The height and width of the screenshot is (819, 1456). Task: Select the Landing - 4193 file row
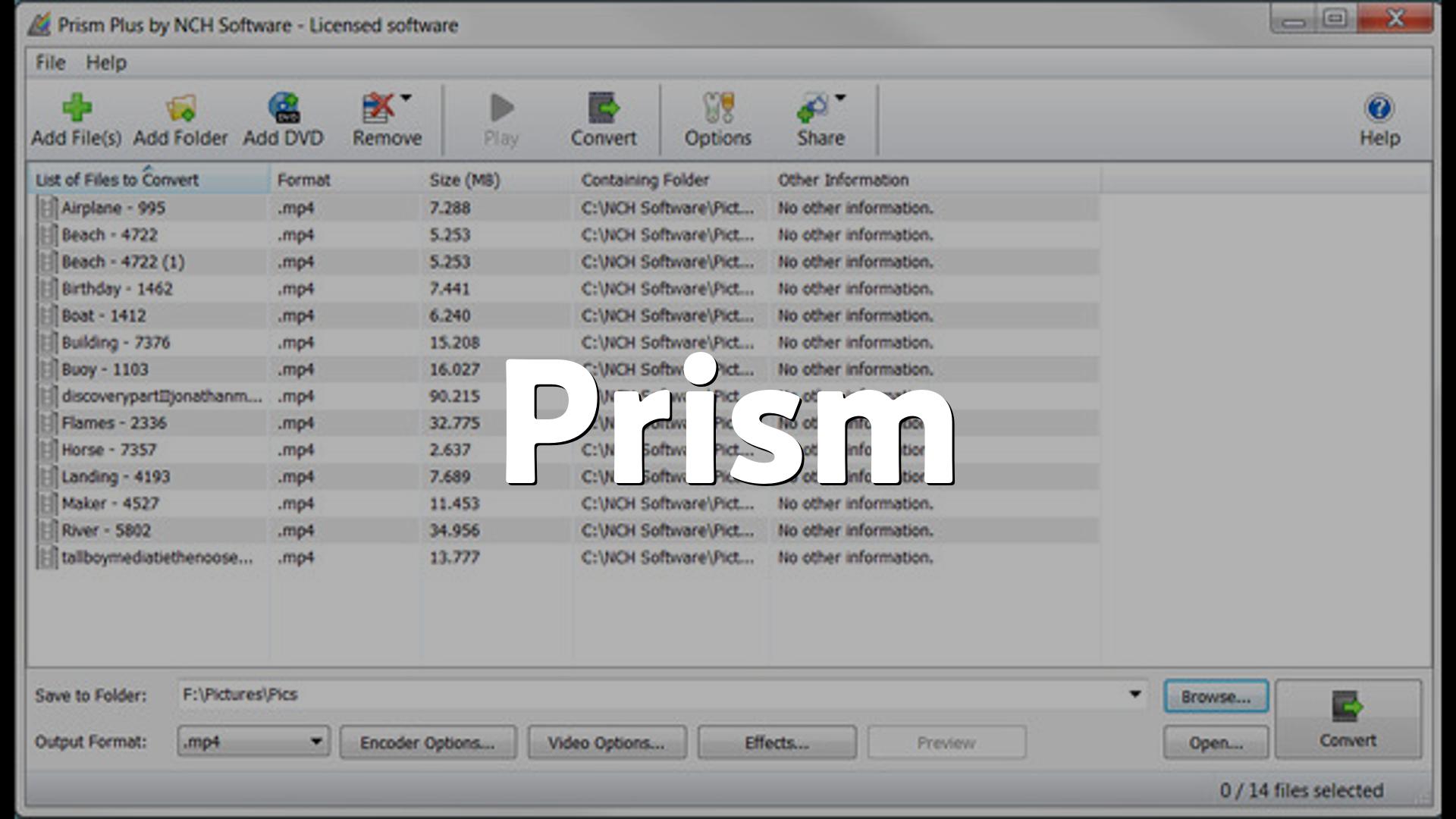(564, 477)
